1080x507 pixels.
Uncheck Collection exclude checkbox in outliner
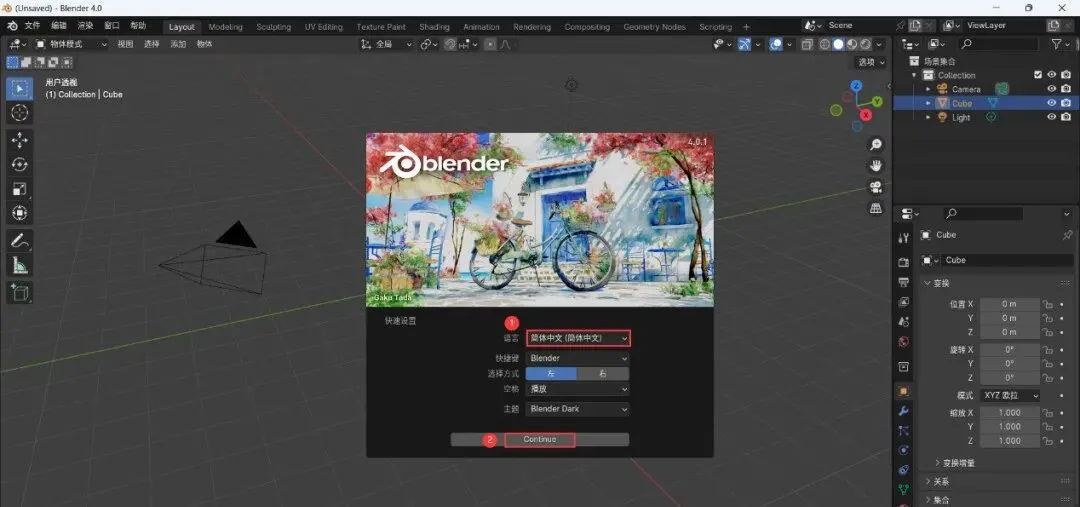1038,75
